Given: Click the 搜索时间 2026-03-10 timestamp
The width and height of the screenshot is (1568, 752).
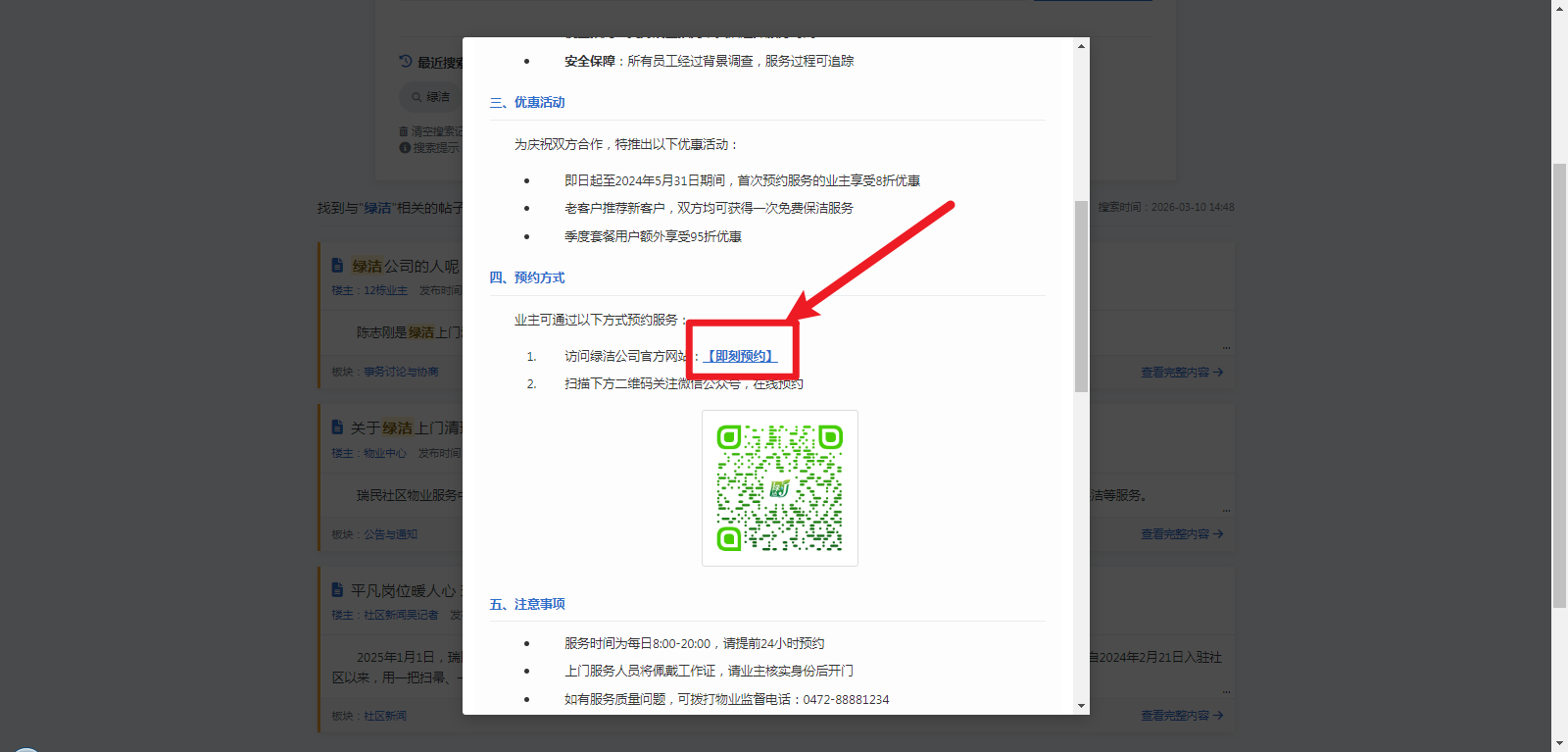Looking at the screenshot, I should (1166, 208).
